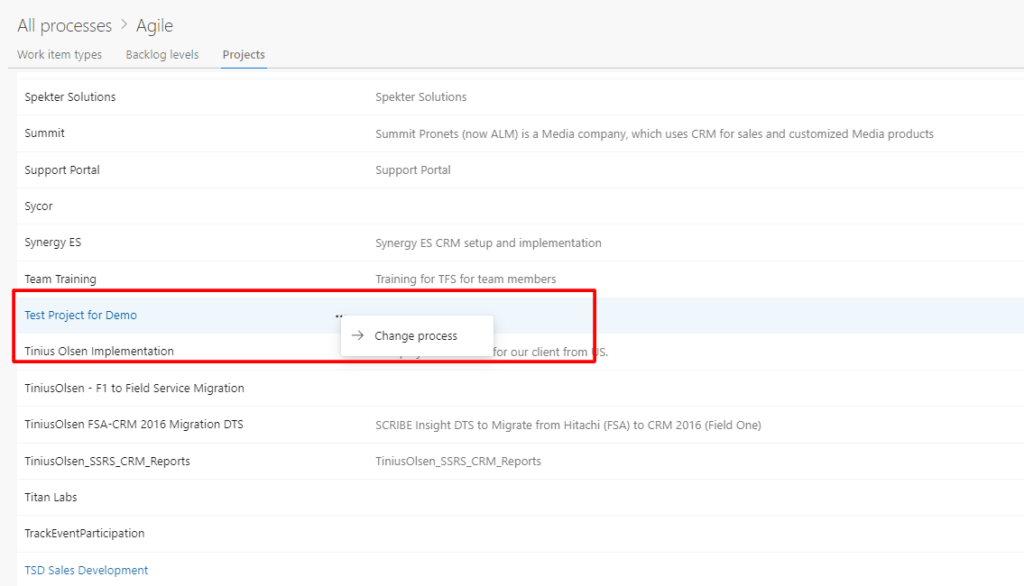The width and height of the screenshot is (1024, 586).
Task: Click the Summit Pronets description text
Action: [x=654, y=134]
